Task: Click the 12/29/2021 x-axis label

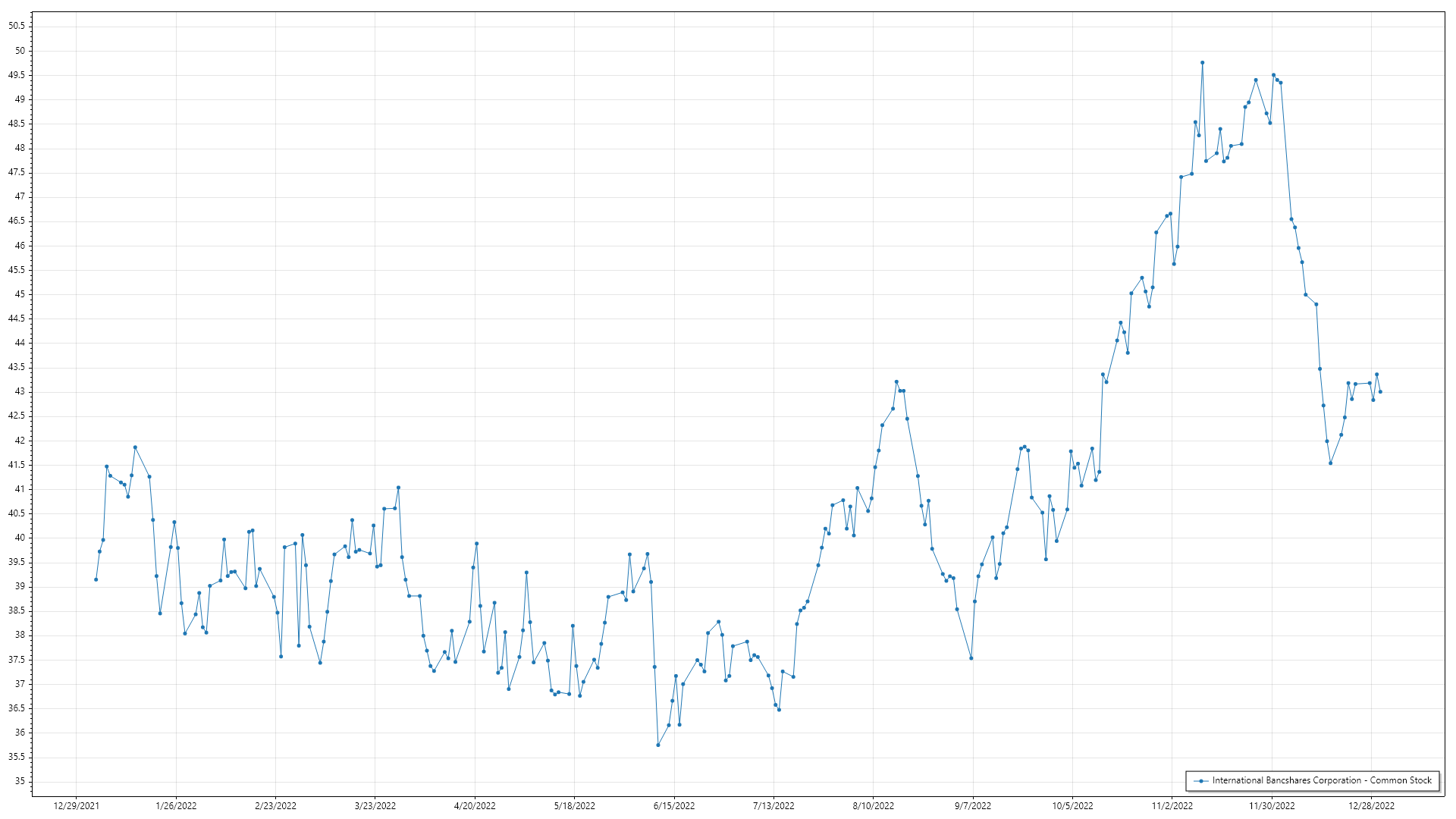Action: coord(77,806)
